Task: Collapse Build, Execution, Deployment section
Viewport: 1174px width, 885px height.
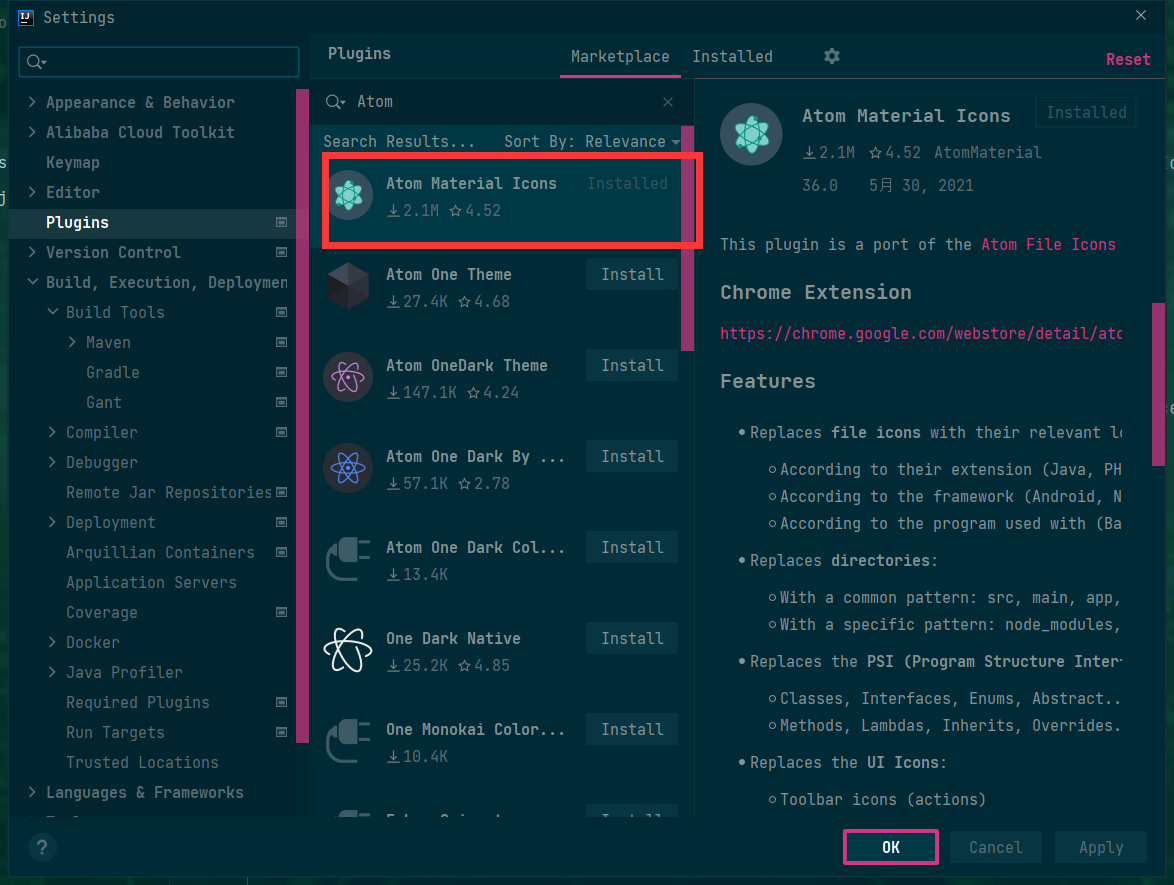Action: point(32,282)
